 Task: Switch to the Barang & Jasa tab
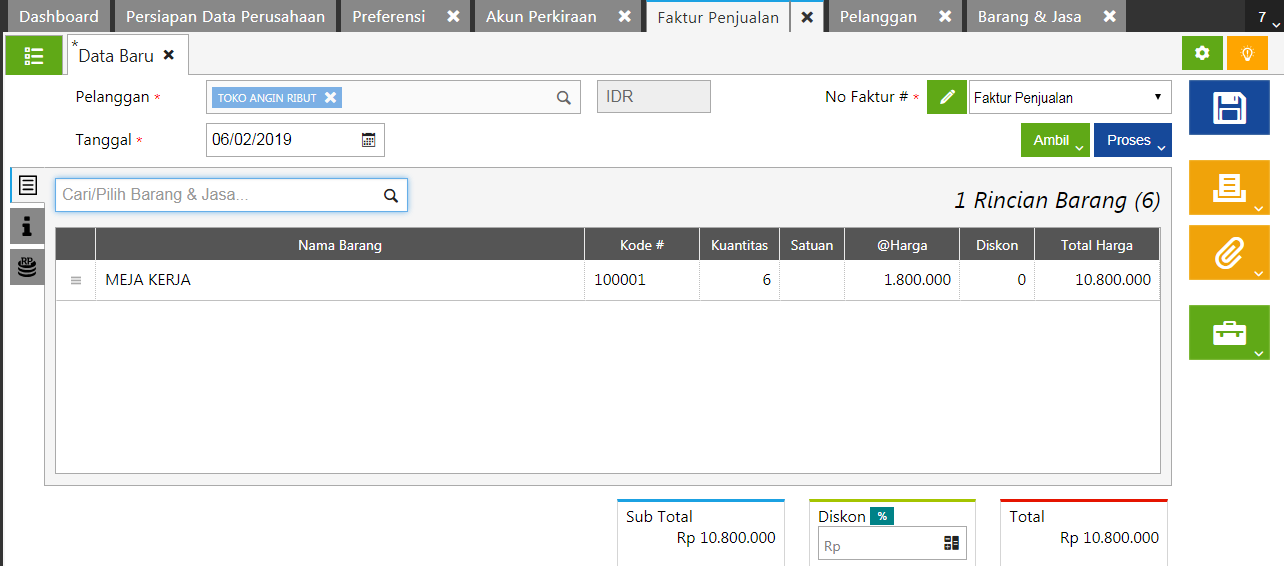point(1029,17)
